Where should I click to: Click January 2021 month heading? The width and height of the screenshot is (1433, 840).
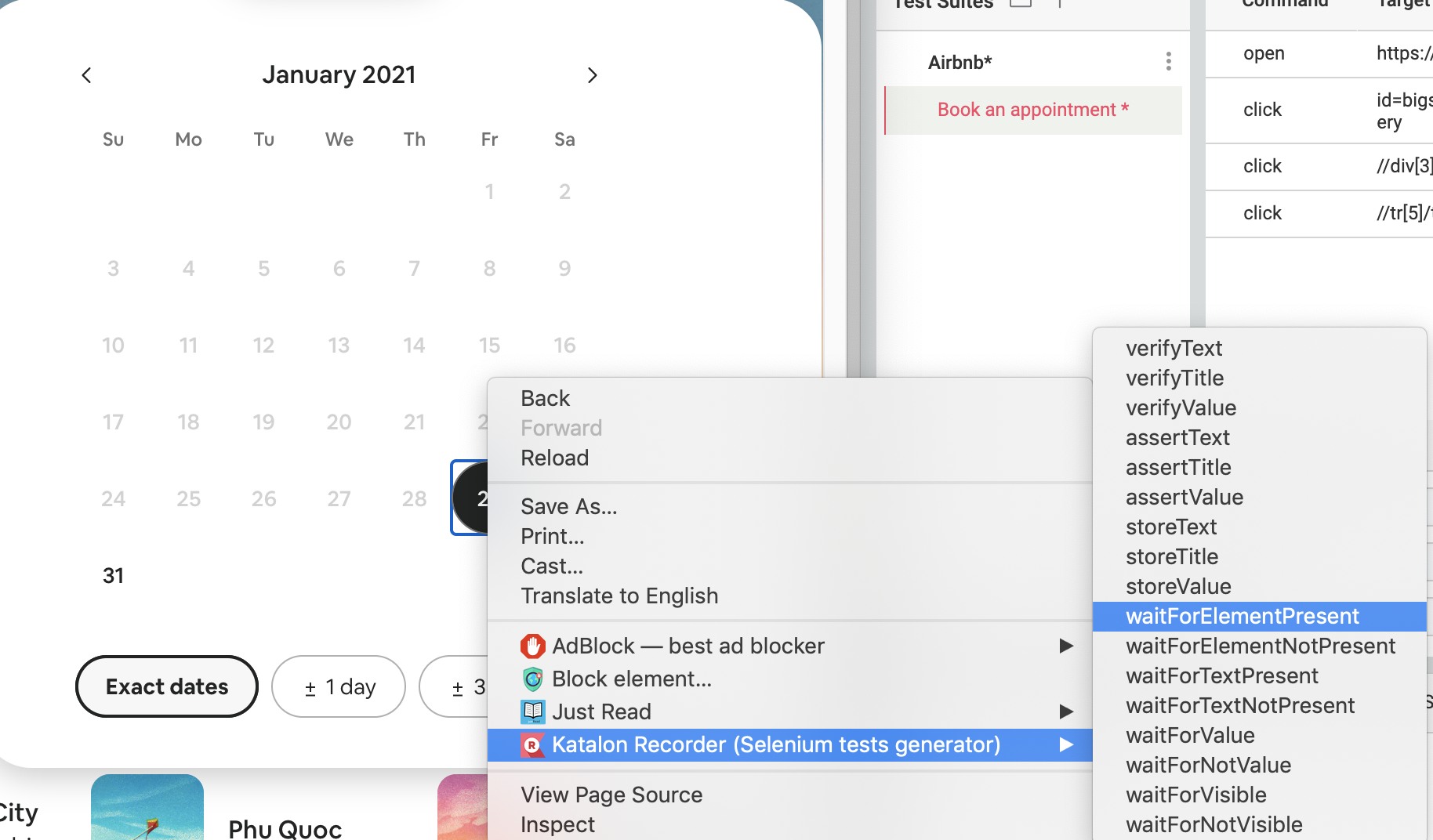pos(339,75)
